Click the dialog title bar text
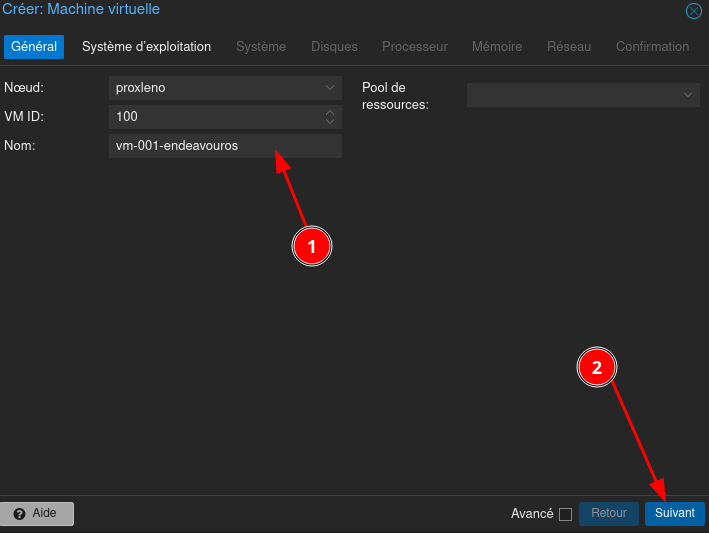The image size is (709, 533). coord(80,10)
